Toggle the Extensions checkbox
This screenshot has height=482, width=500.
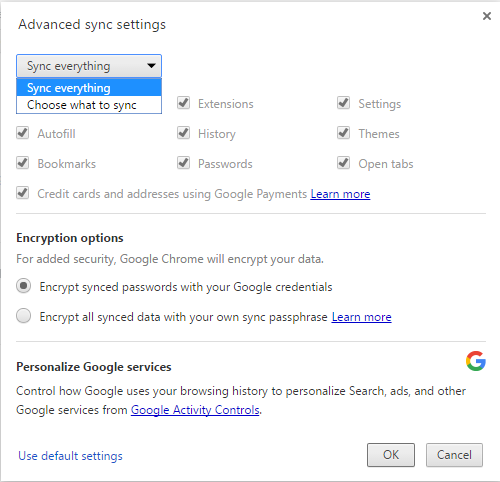[183, 103]
